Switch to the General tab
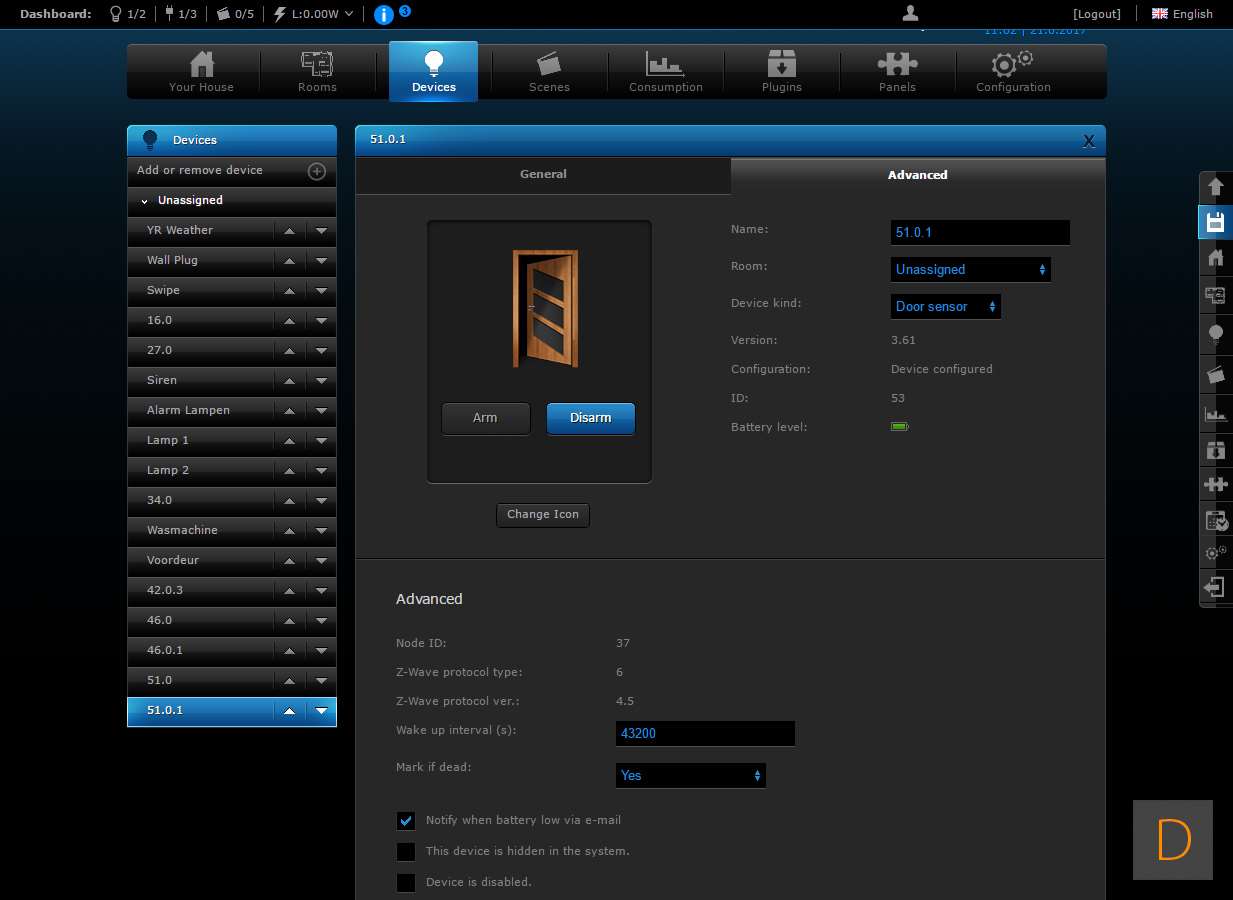1233x900 pixels. point(543,175)
